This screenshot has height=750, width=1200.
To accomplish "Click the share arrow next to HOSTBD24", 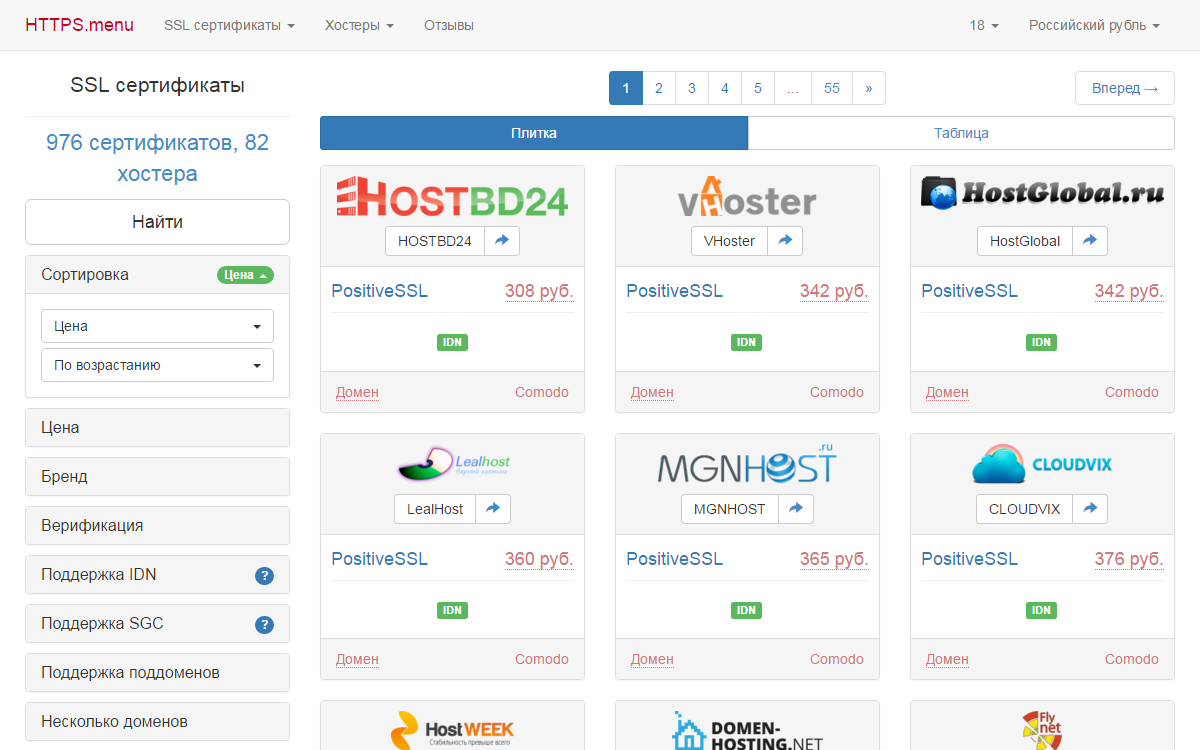I will pos(502,241).
